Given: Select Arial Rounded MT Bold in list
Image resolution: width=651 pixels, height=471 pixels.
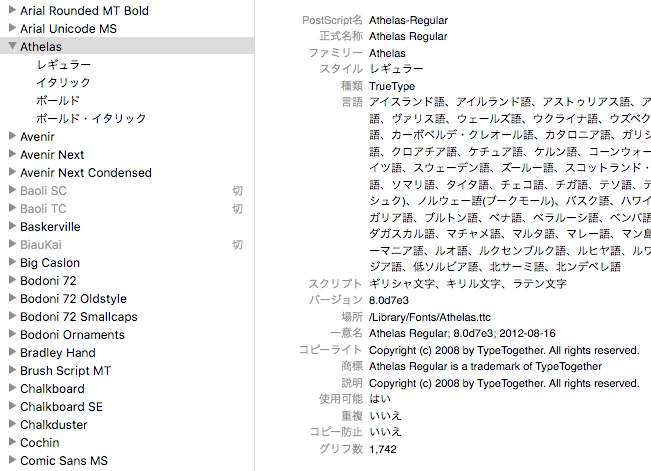Looking at the screenshot, I should (x=84, y=10).
